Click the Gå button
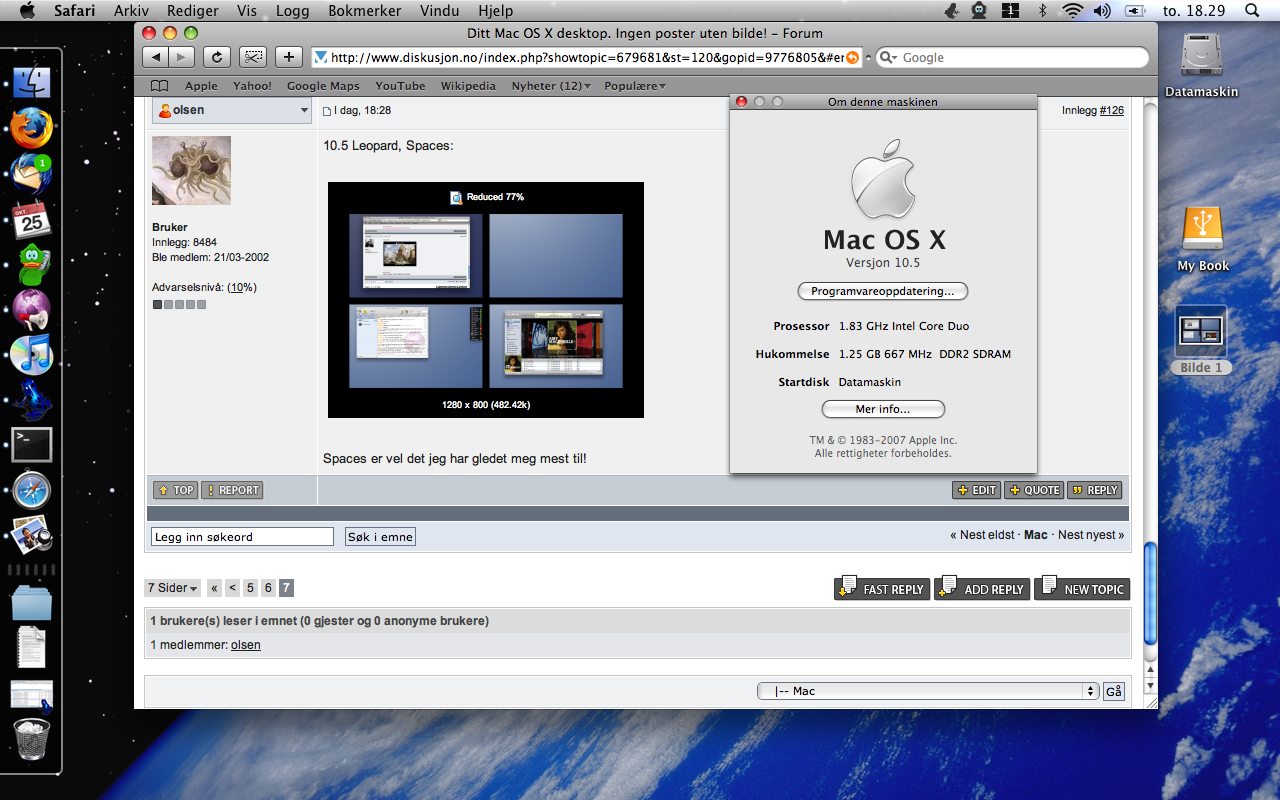Screen dimensions: 1280x800 point(1114,691)
